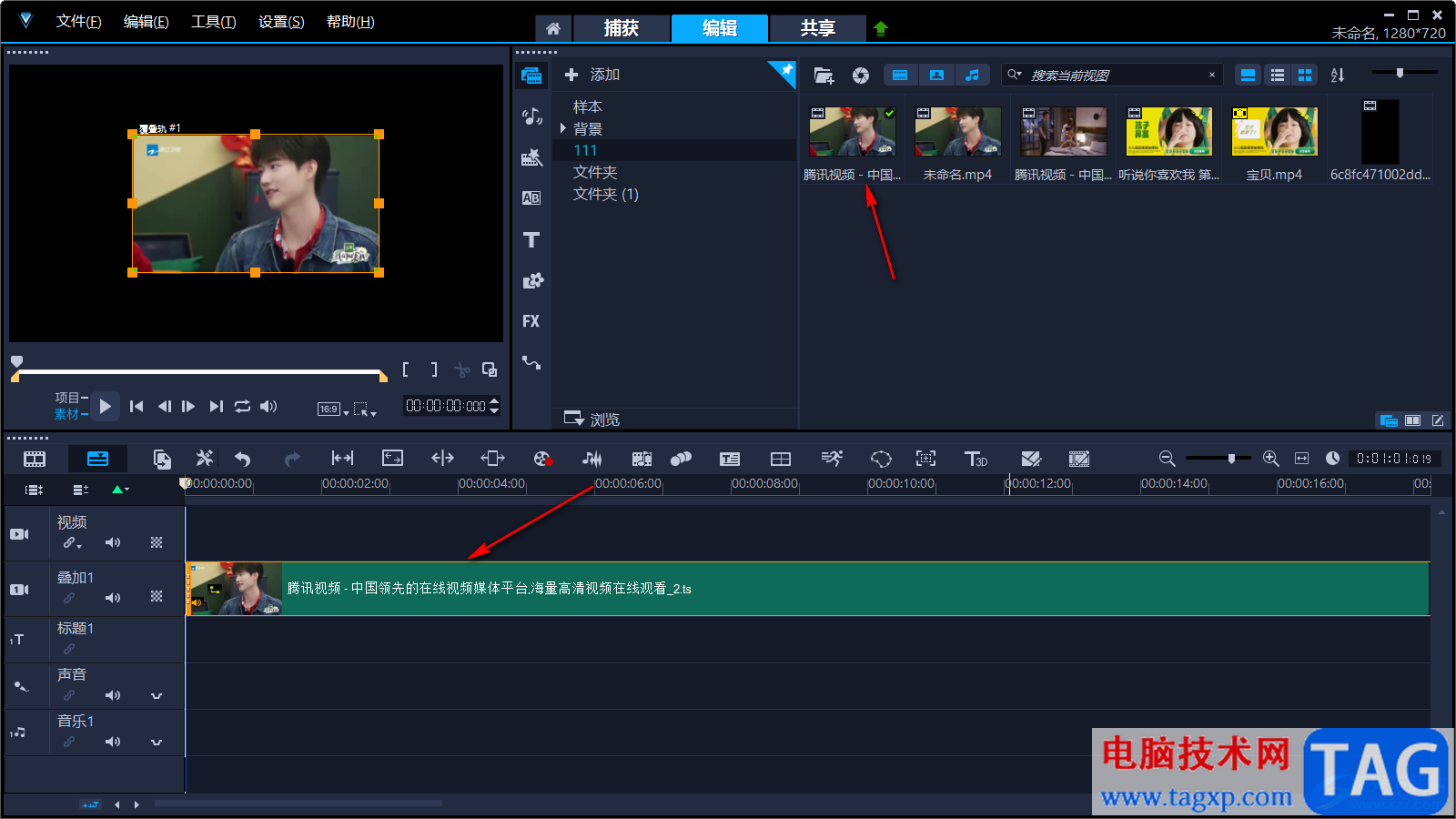Open the Media library panel icon

click(x=531, y=76)
